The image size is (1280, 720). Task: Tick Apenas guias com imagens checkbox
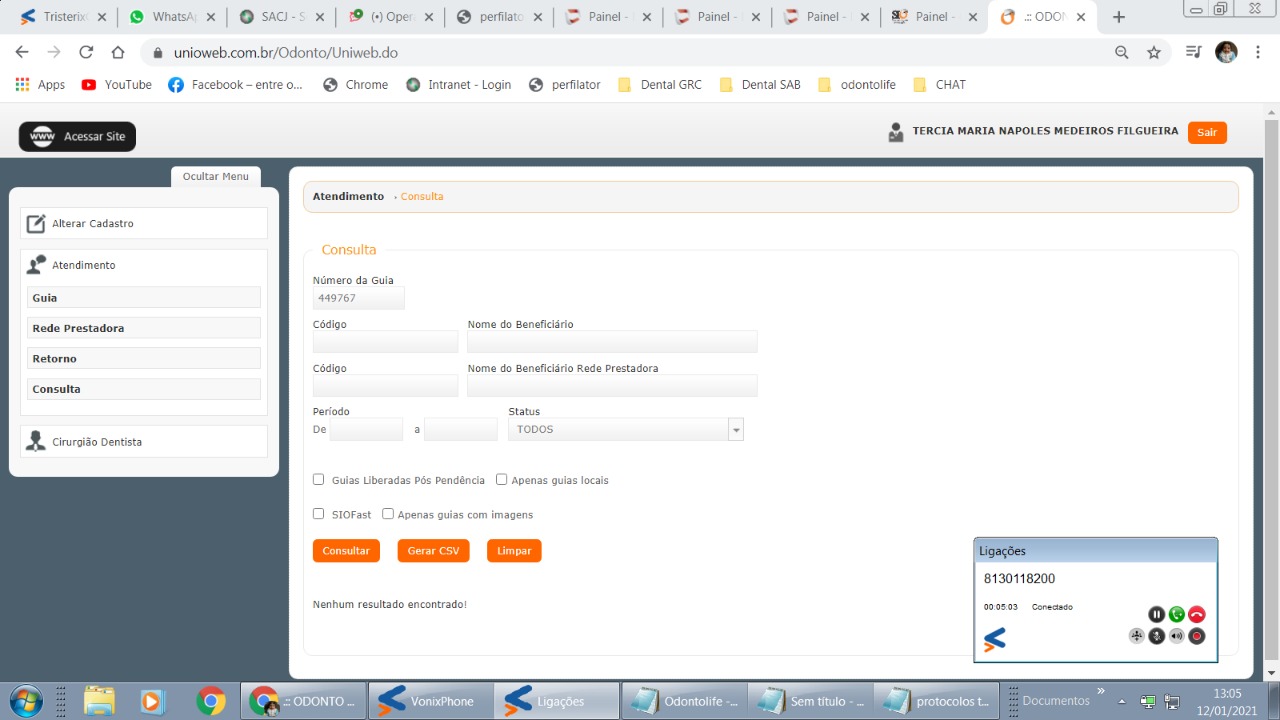(388, 514)
